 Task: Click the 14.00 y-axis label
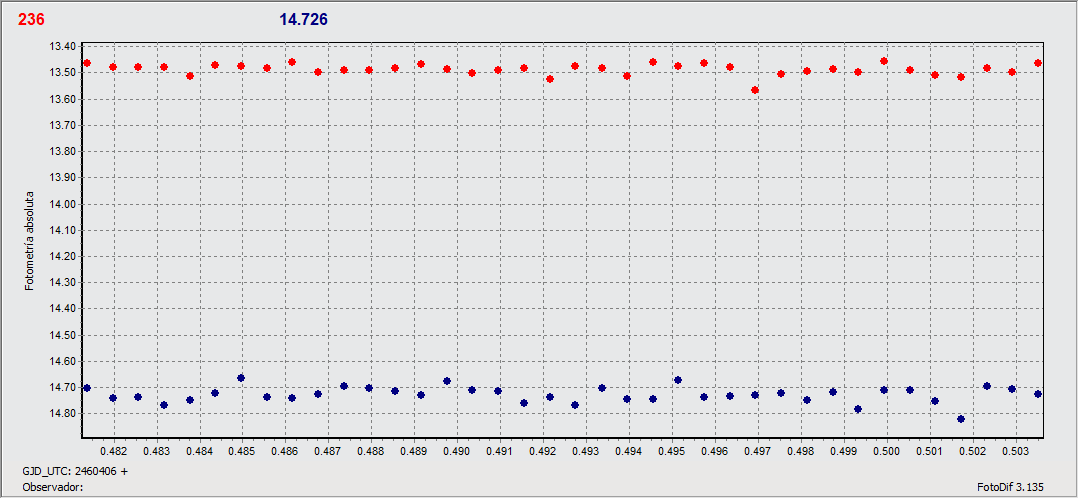coord(63,204)
